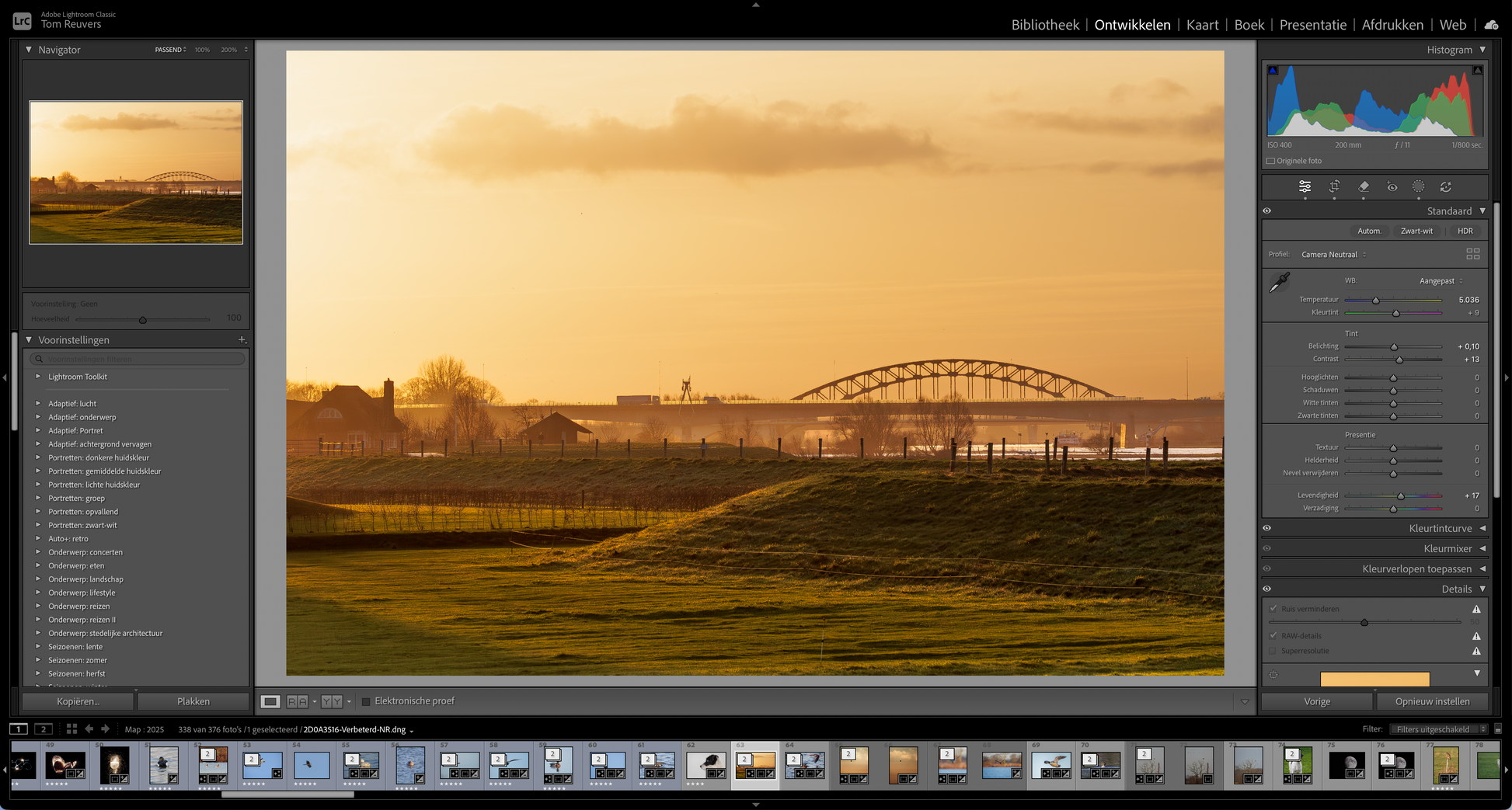
Task: Switch to the Bibliotheek module
Action: tap(1045, 25)
